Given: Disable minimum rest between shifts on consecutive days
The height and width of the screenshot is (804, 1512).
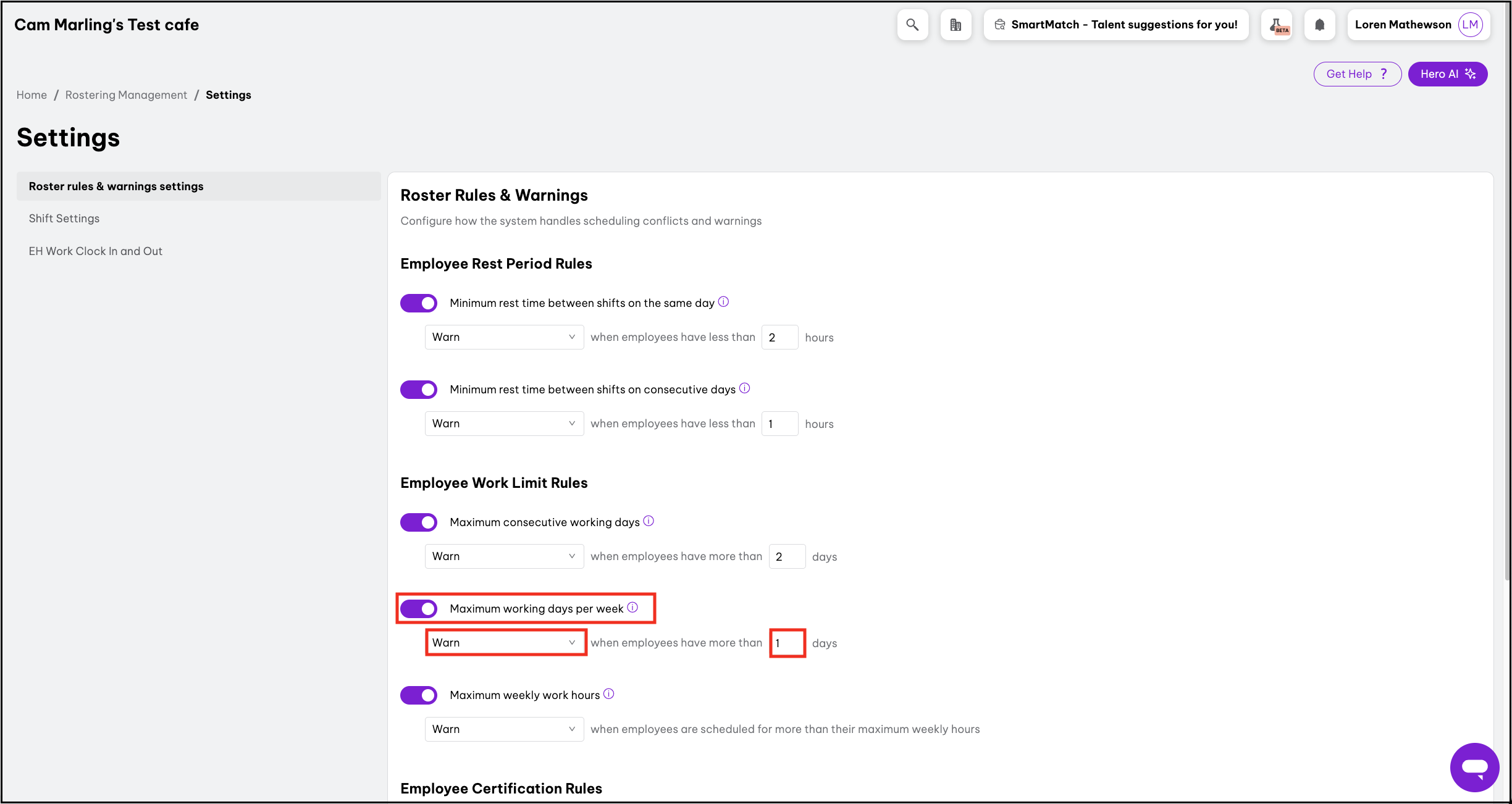Looking at the screenshot, I should [419, 390].
